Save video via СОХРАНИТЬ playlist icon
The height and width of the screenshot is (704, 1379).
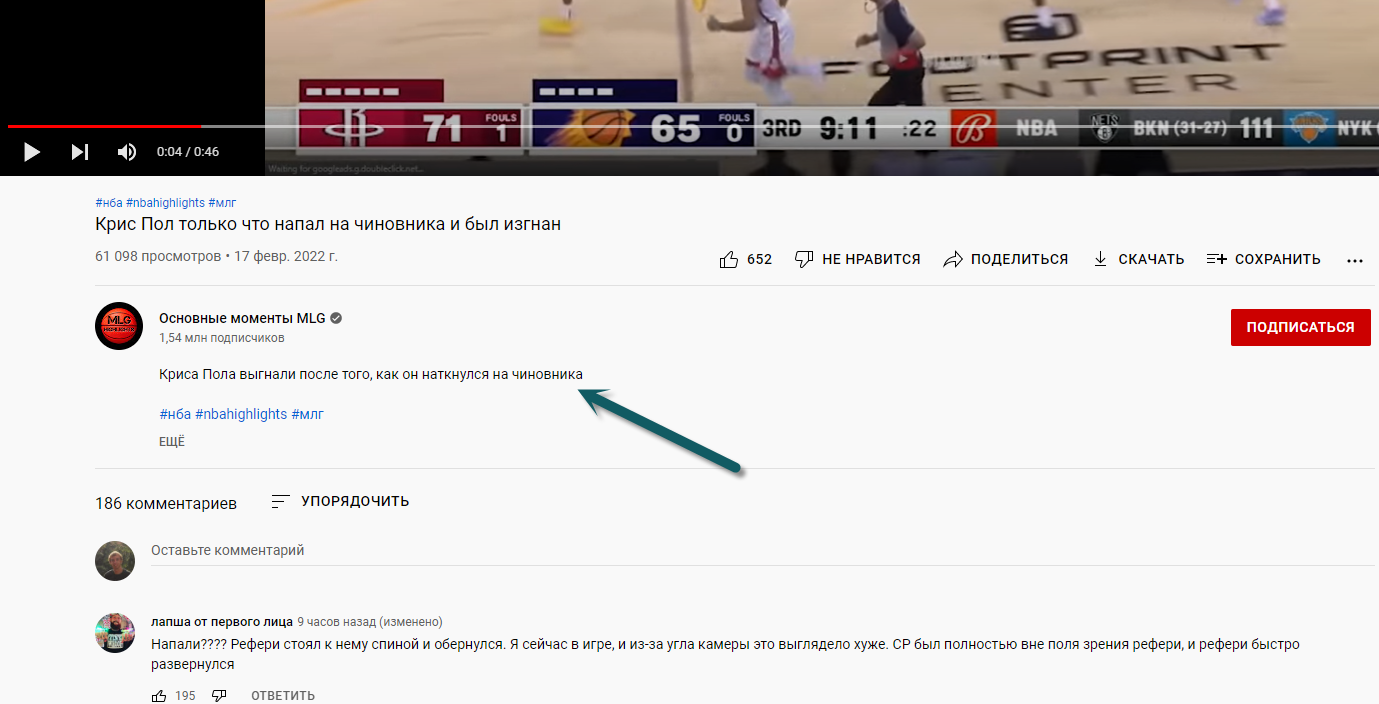coord(1216,259)
